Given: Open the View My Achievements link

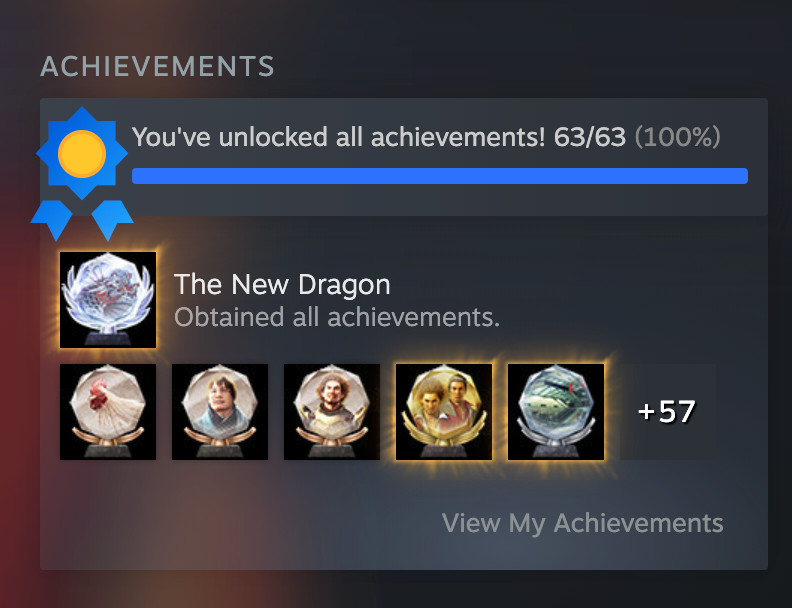Looking at the screenshot, I should pyautogui.click(x=582, y=523).
